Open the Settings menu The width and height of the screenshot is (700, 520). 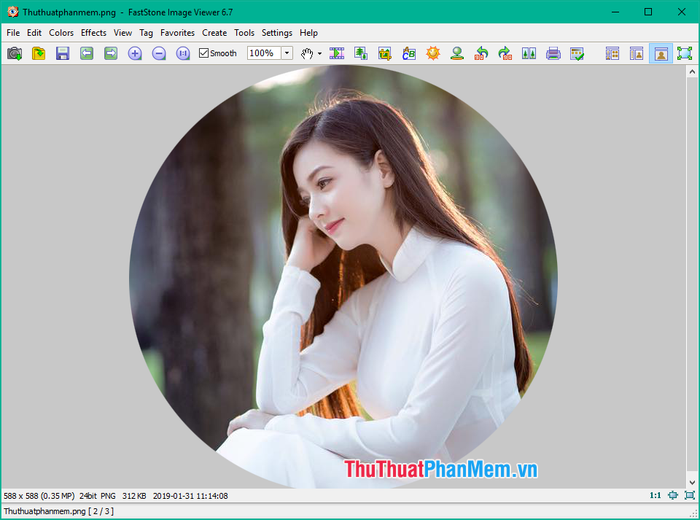pos(277,33)
